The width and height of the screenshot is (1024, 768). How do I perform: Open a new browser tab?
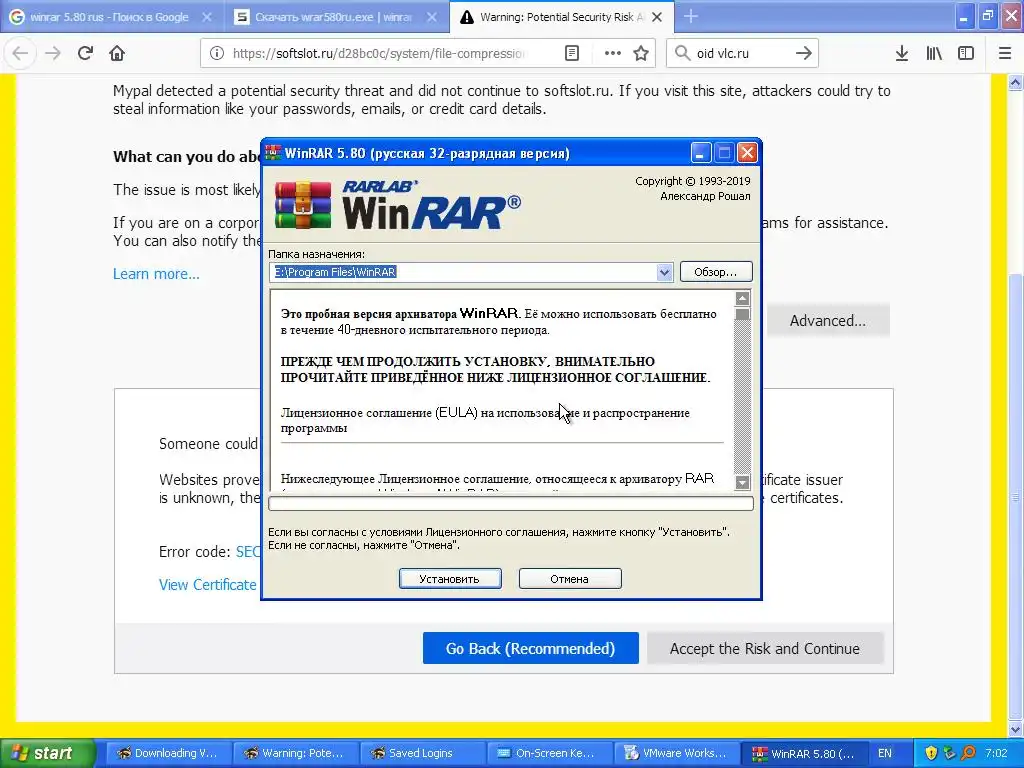[691, 17]
